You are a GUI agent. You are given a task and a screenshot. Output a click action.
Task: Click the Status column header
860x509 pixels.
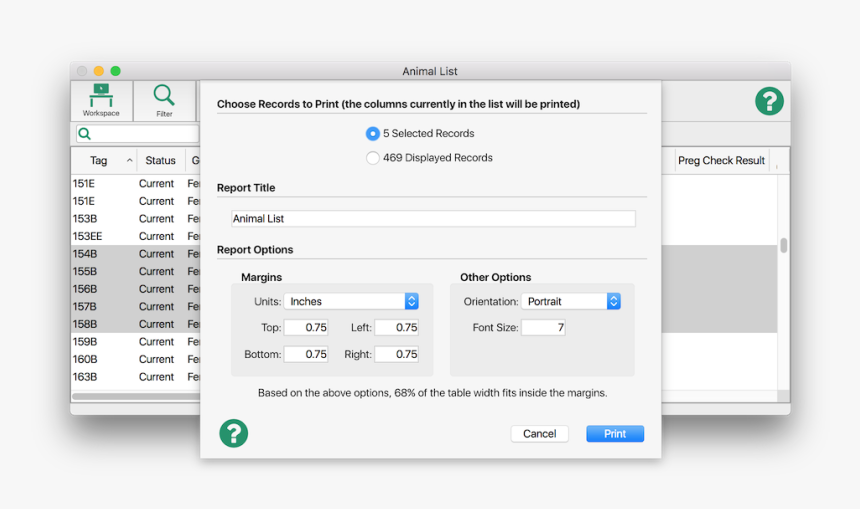tap(160, 160)
